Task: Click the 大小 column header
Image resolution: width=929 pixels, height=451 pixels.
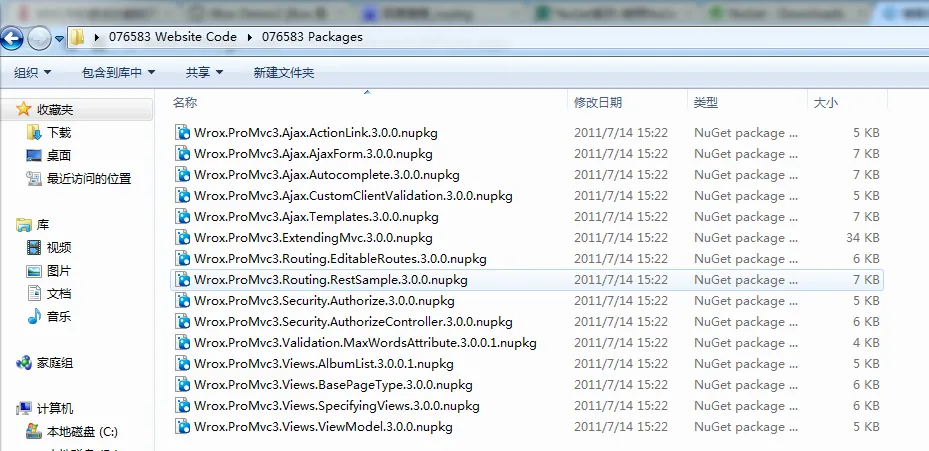Action: click(x=826, y=103)
